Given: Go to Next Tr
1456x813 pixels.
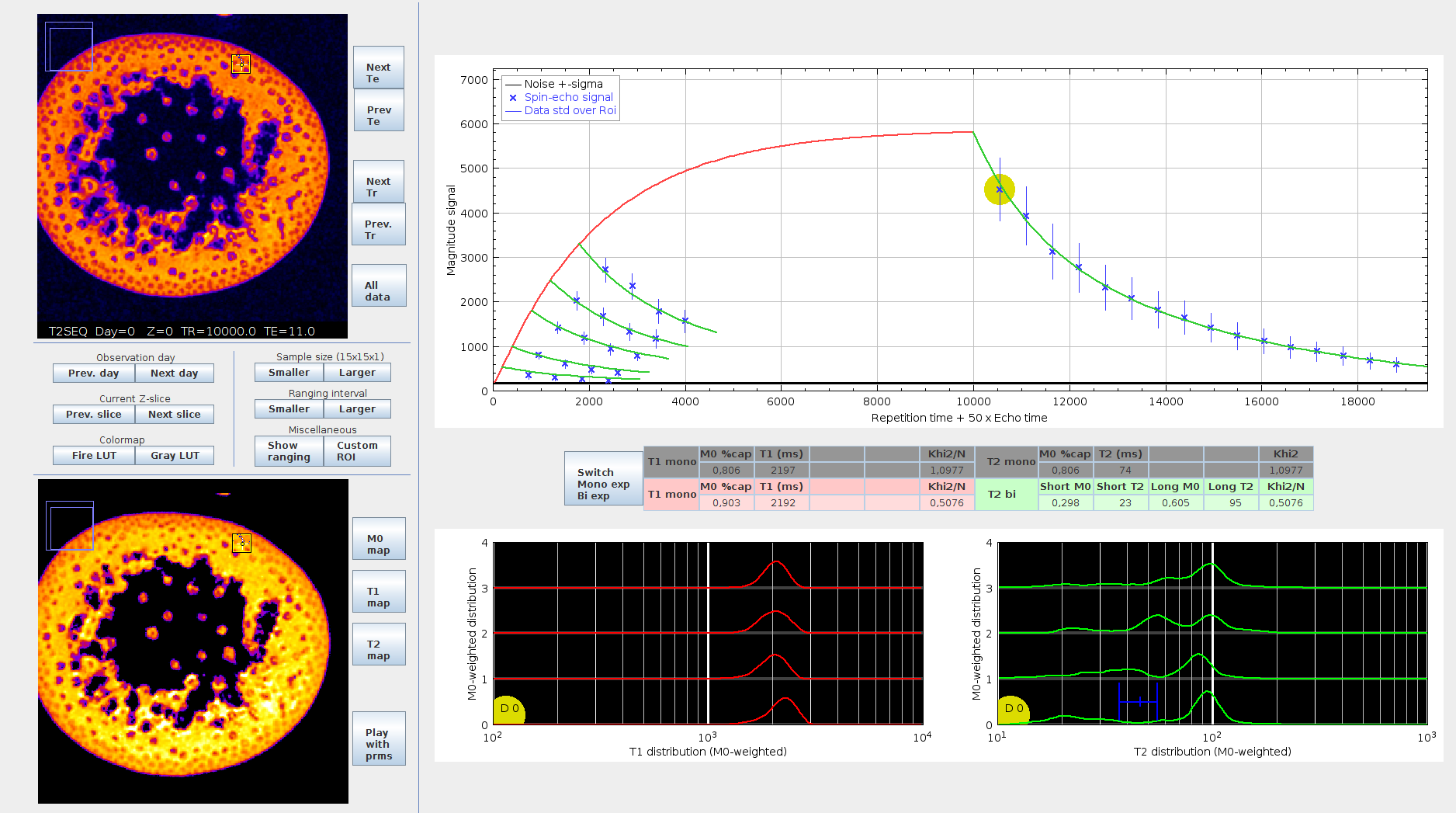Looking at the screenshot, I should [x=379, y=182].
